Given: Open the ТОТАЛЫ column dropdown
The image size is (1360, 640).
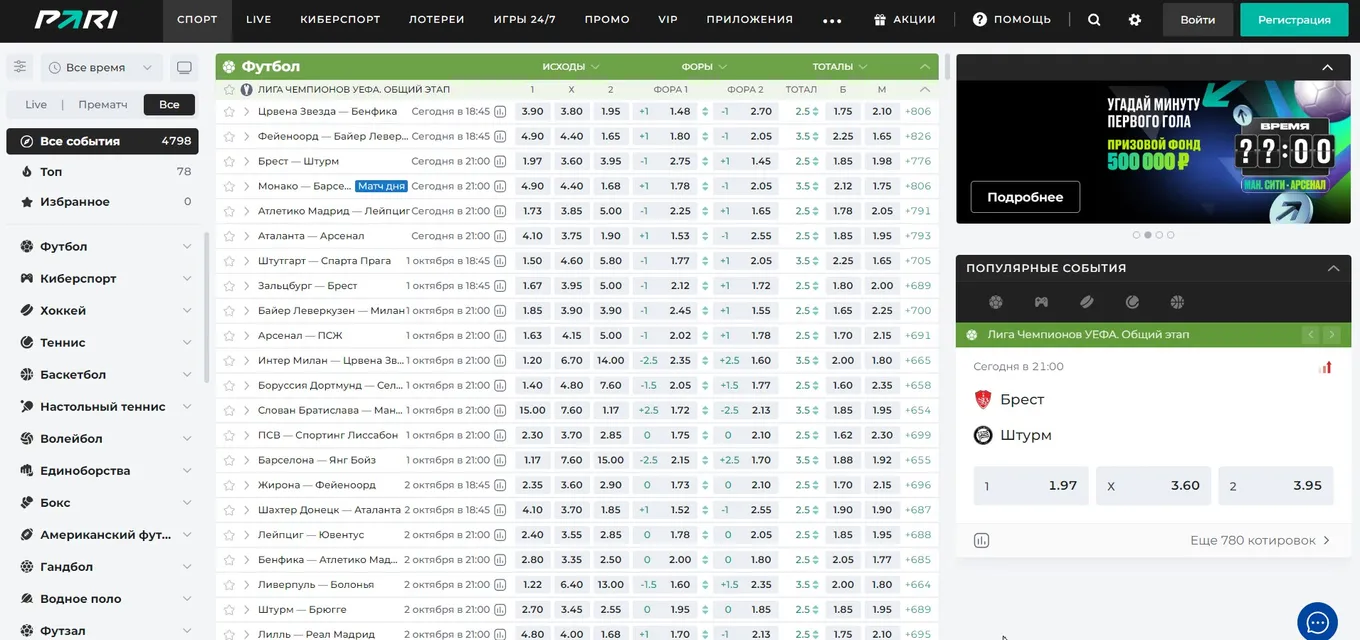Looking at the screenshot, I should pos(840,67).
